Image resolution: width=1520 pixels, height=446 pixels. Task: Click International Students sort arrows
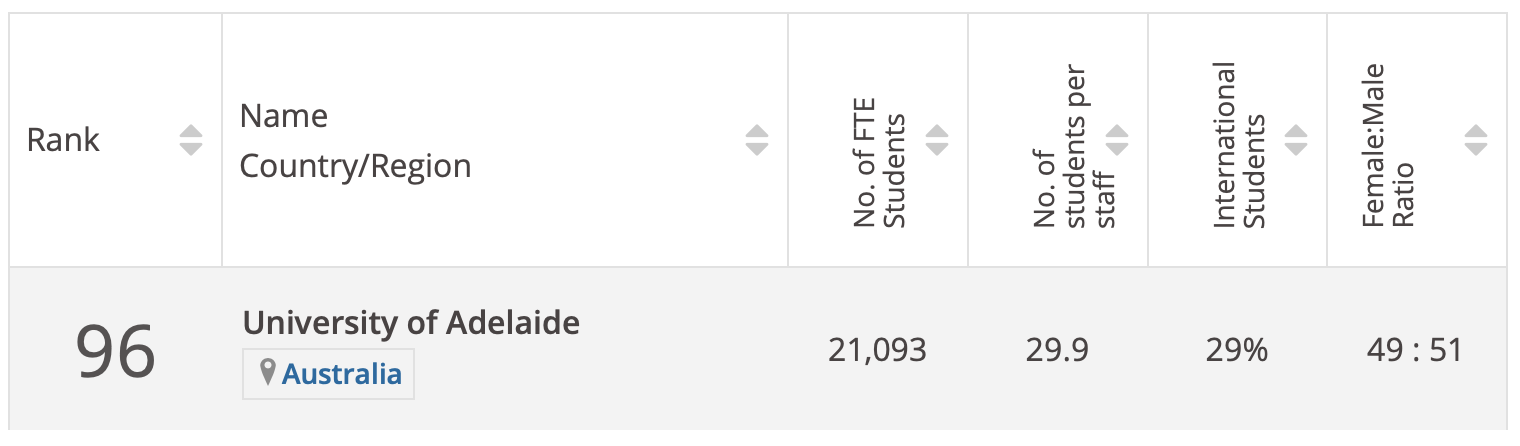[x=1296, y=140]
